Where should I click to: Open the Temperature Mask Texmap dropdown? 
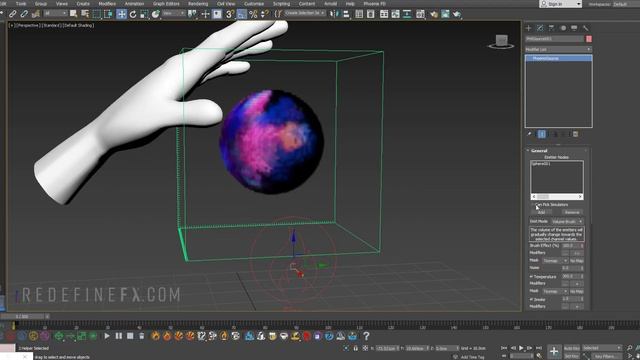[x=555, y=291]
